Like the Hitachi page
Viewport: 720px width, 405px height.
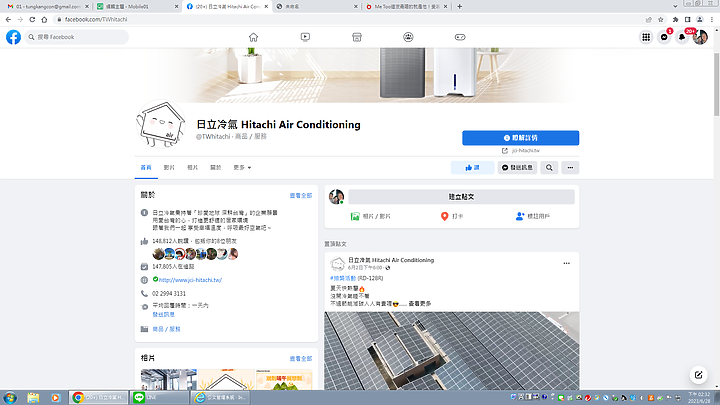472,168
